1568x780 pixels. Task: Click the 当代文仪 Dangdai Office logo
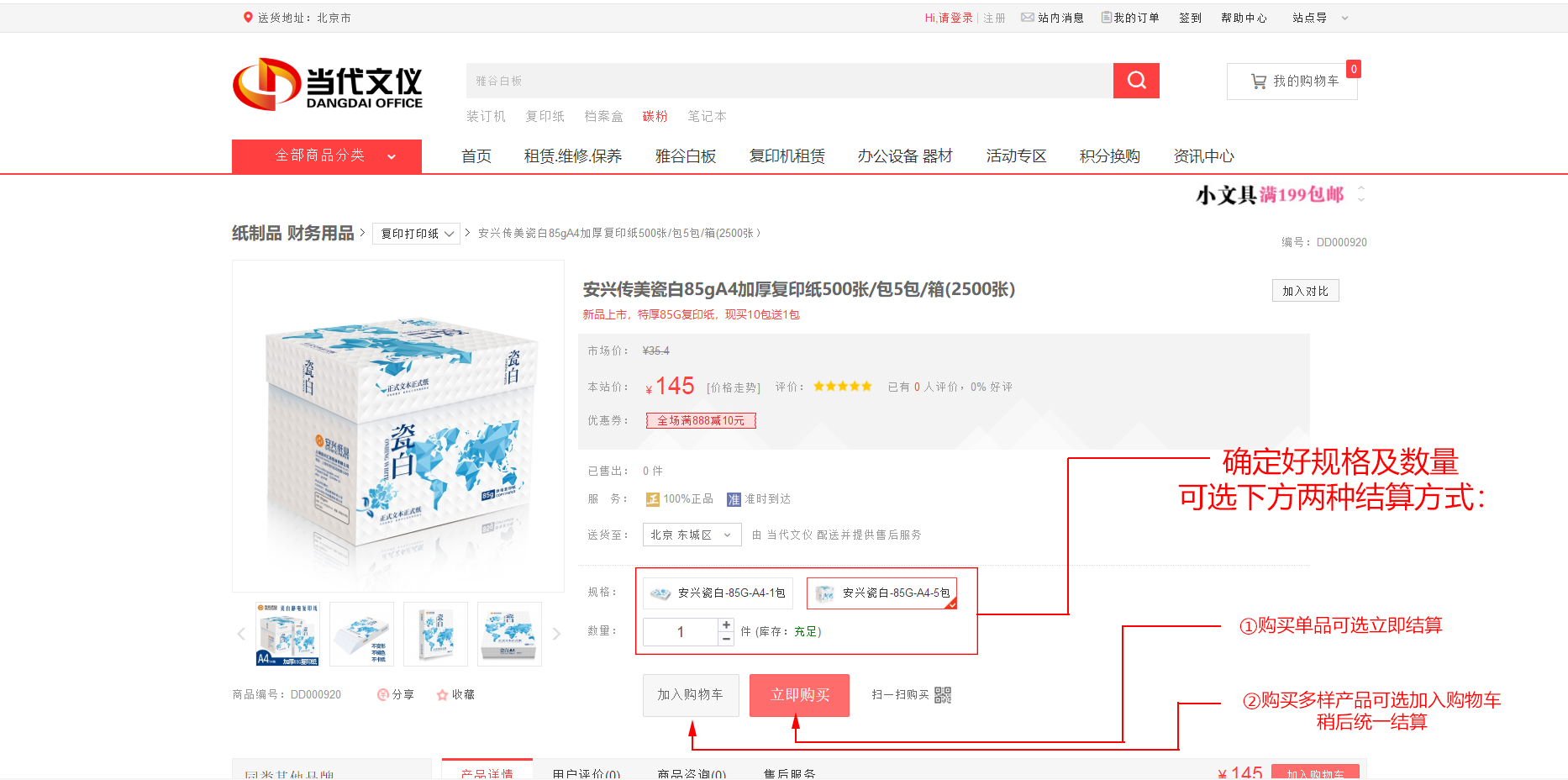pos(328,84)
